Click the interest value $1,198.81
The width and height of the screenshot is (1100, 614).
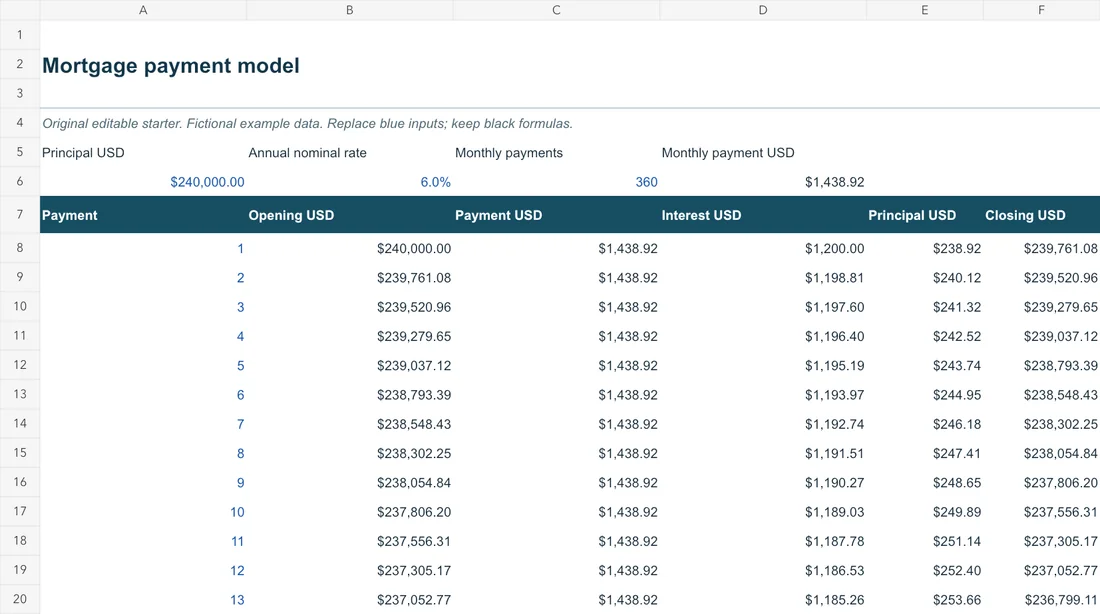point(834,278)
